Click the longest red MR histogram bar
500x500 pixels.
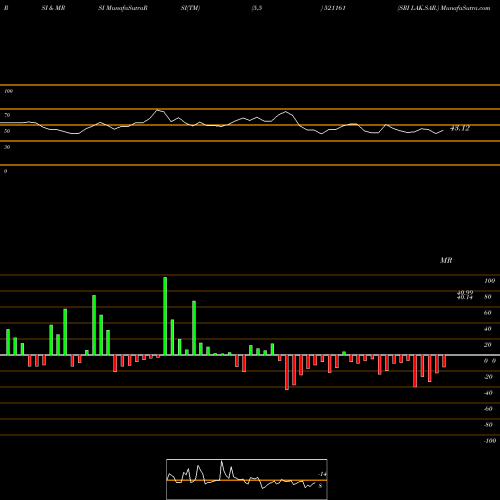[x=287, y=372]
